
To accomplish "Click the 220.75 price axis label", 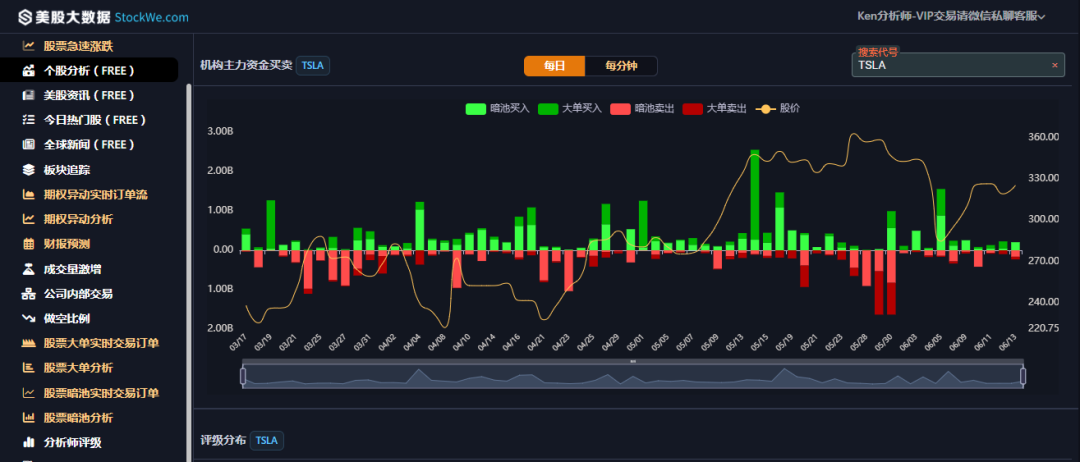I will point(1043,328).
